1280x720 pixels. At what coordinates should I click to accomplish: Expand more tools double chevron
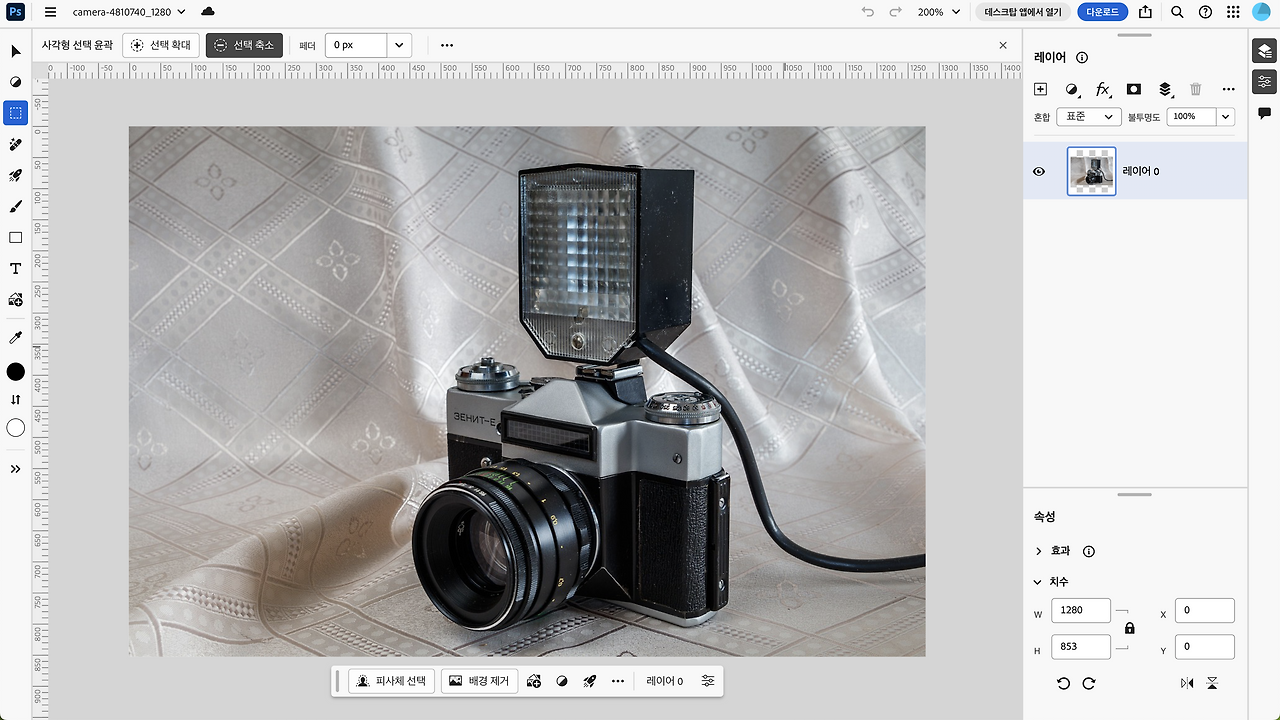15,468
